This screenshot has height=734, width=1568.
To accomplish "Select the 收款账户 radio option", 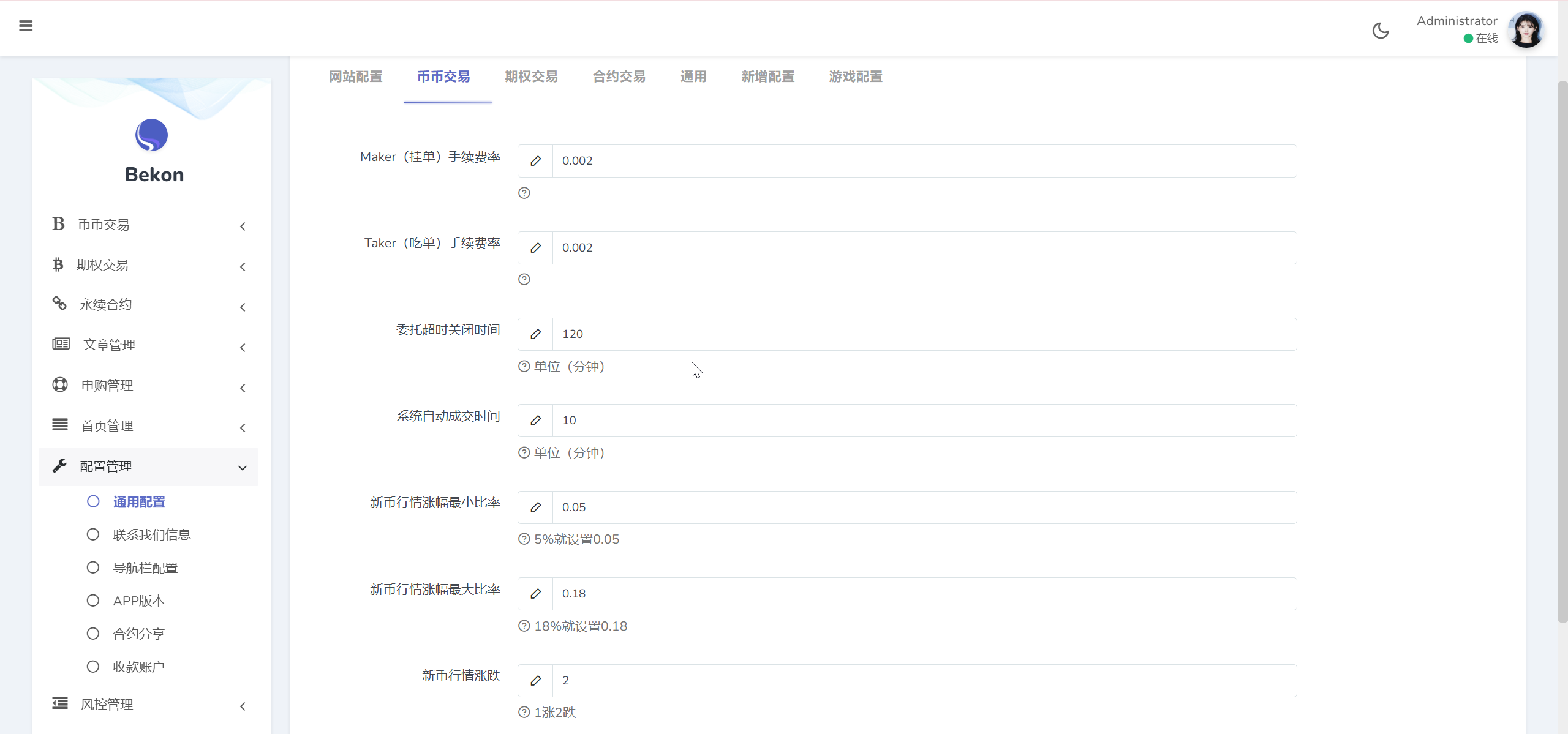I will (x=93, y=666).
